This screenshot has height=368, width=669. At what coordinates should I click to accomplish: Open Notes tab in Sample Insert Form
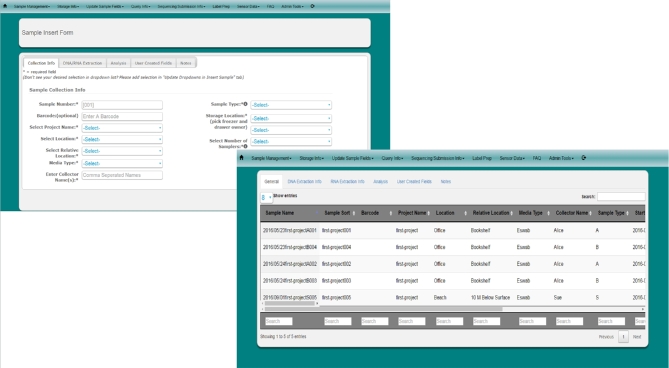click(x=186, y=63)
